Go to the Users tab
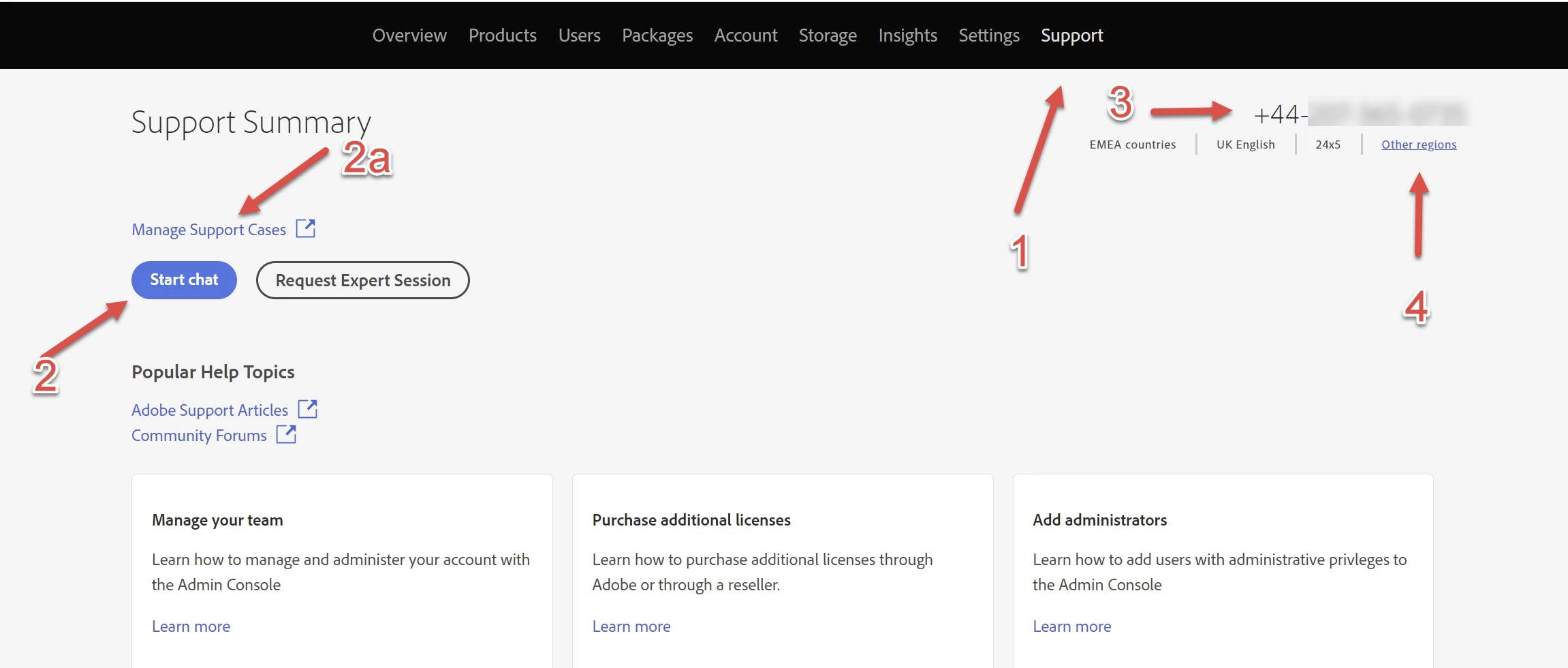This screenshot has width=1568, height=668. pyautogui.click(x=580, y=35)
